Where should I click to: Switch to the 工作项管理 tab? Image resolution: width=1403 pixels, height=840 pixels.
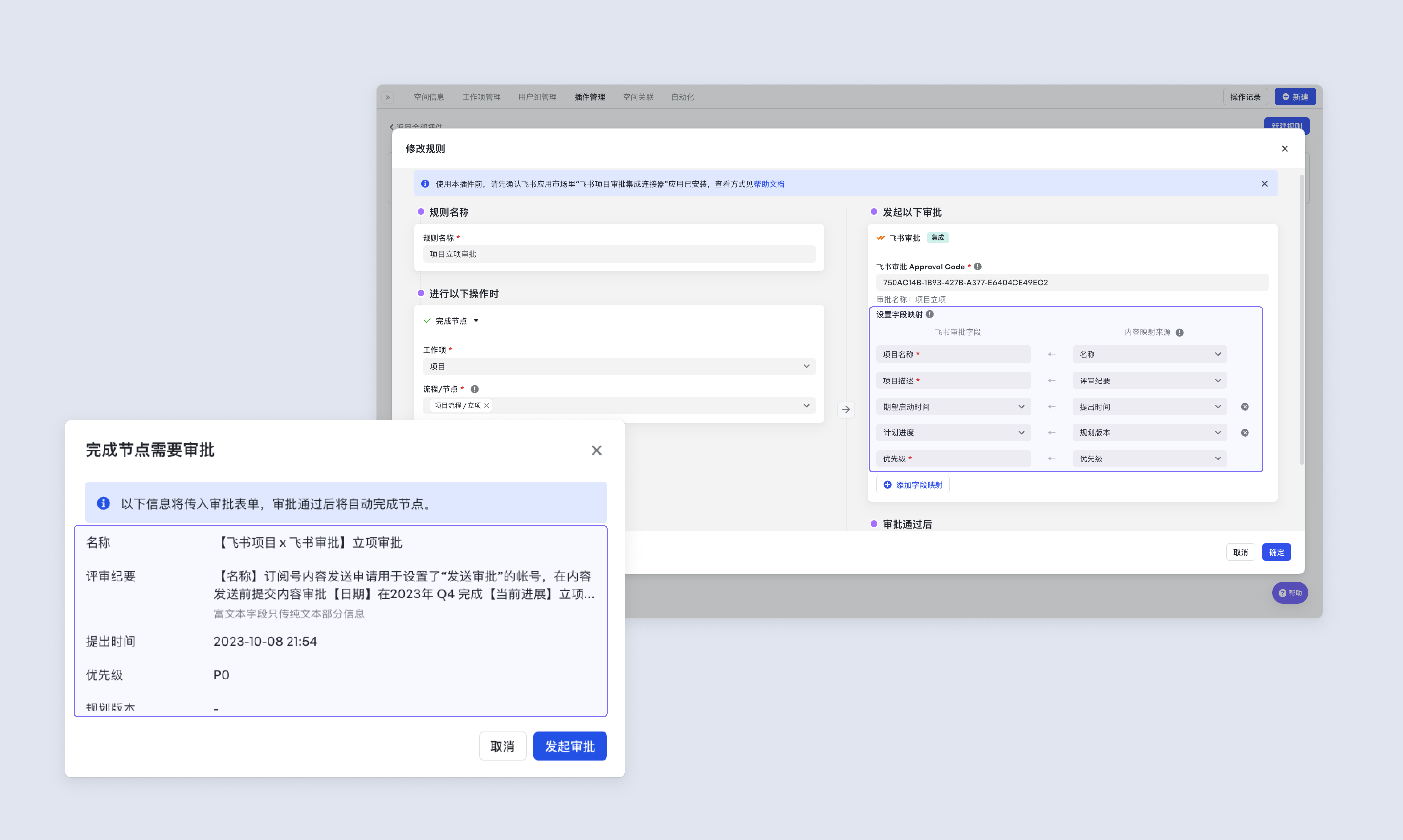[x=481, y=97]
